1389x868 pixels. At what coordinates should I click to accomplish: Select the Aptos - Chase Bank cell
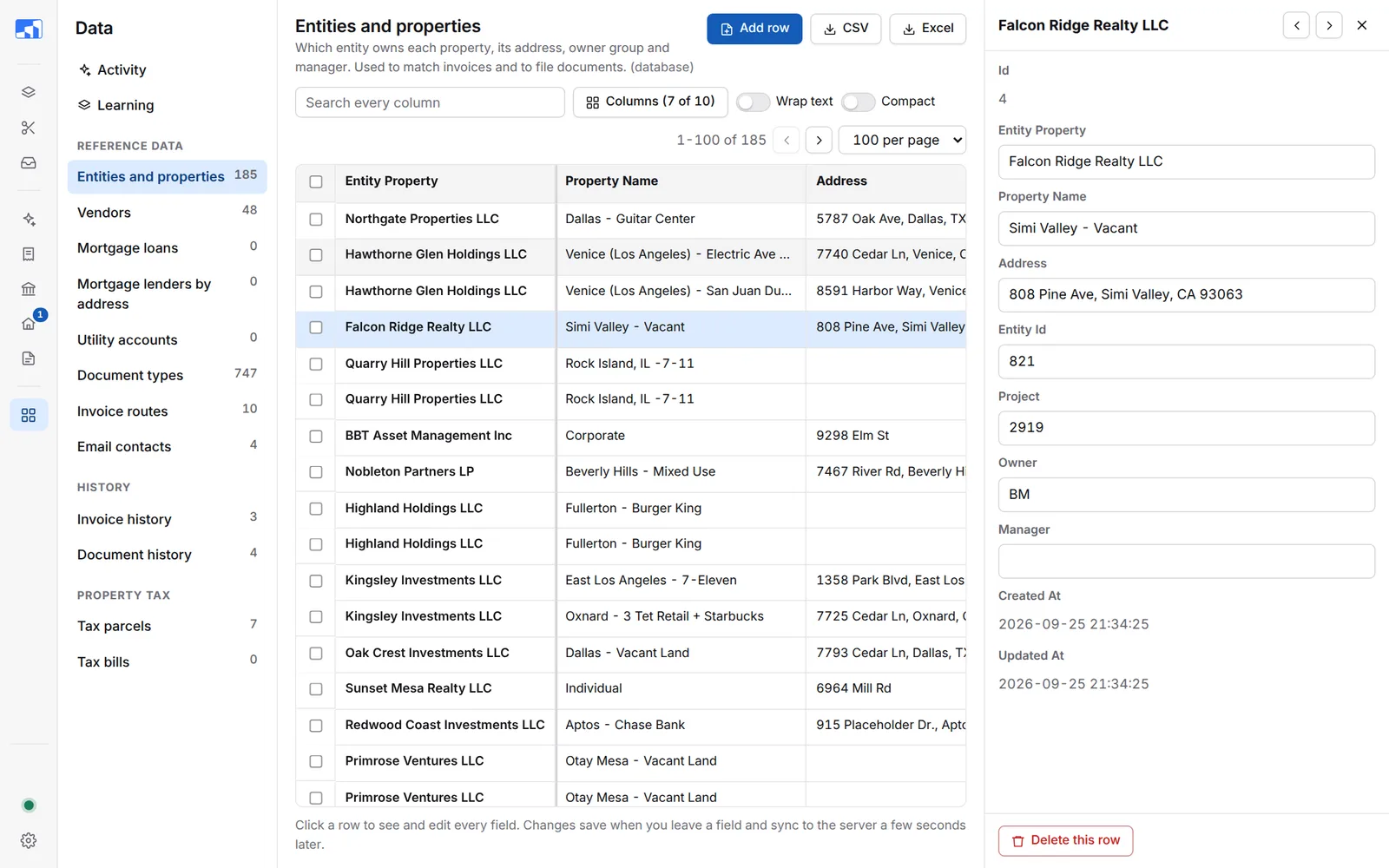pos(681,725)
